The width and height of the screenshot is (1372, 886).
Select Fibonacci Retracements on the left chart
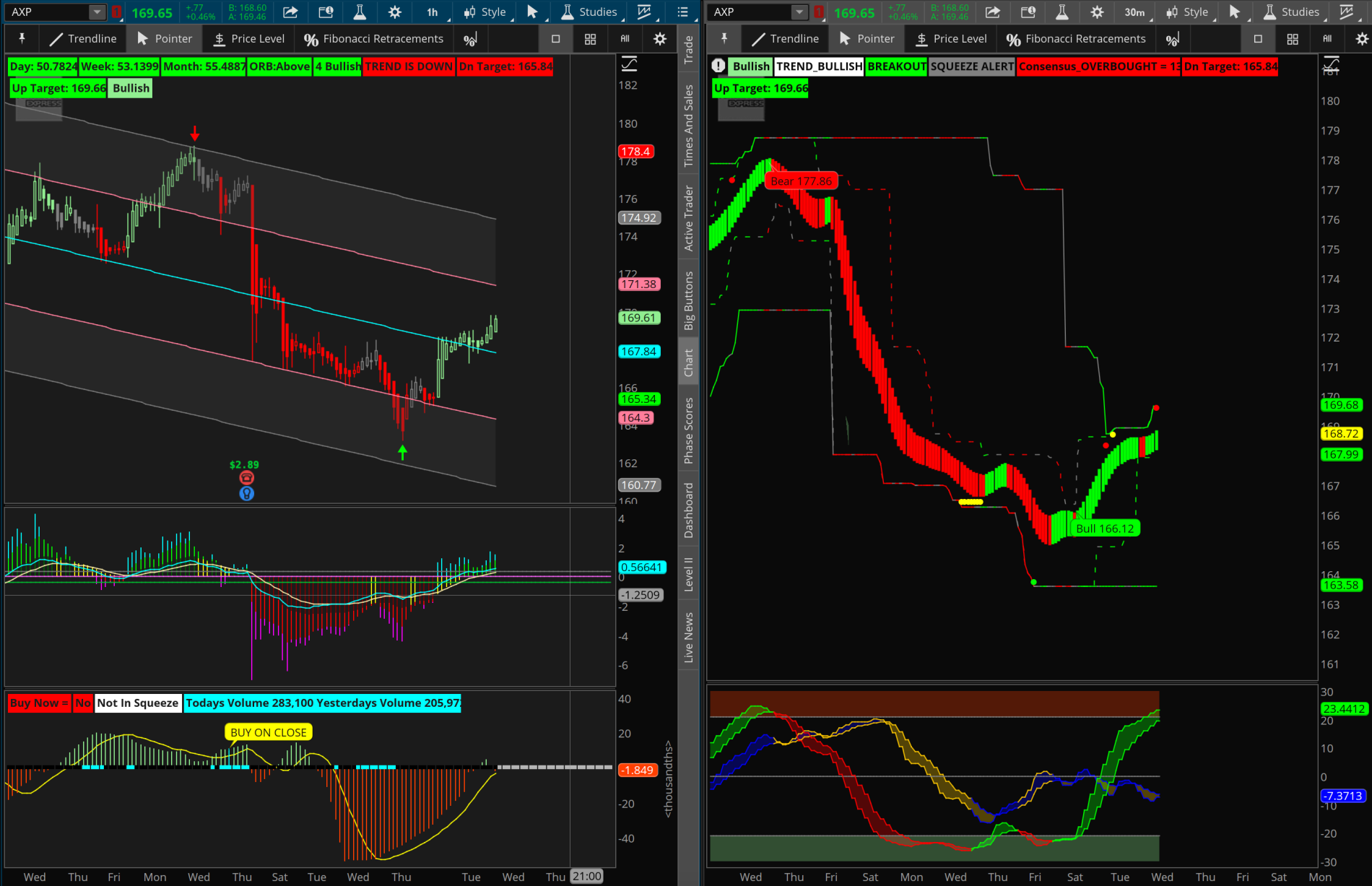[x=373, y=38]
